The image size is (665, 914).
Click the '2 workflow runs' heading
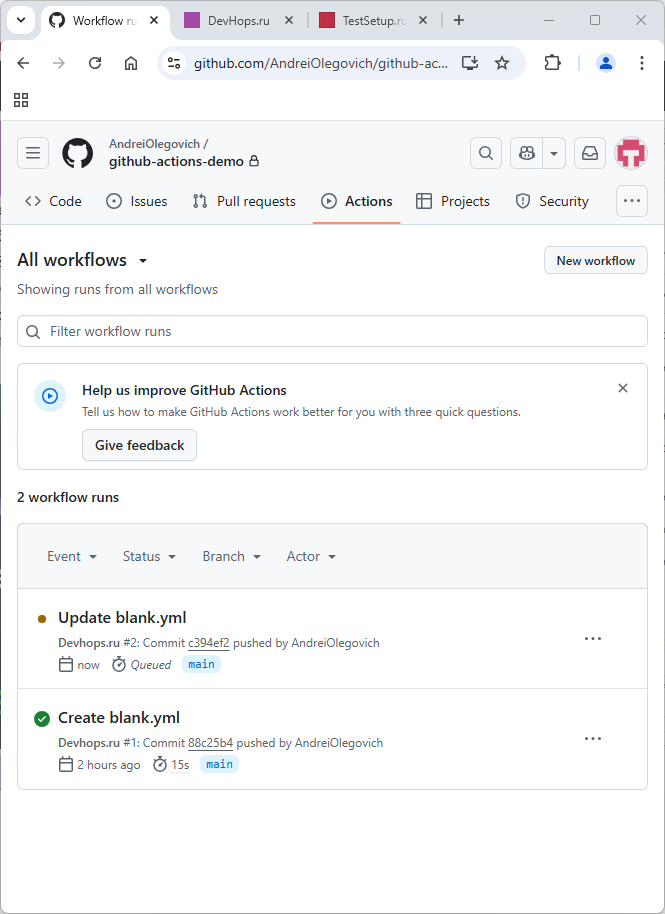pos(68,497)
